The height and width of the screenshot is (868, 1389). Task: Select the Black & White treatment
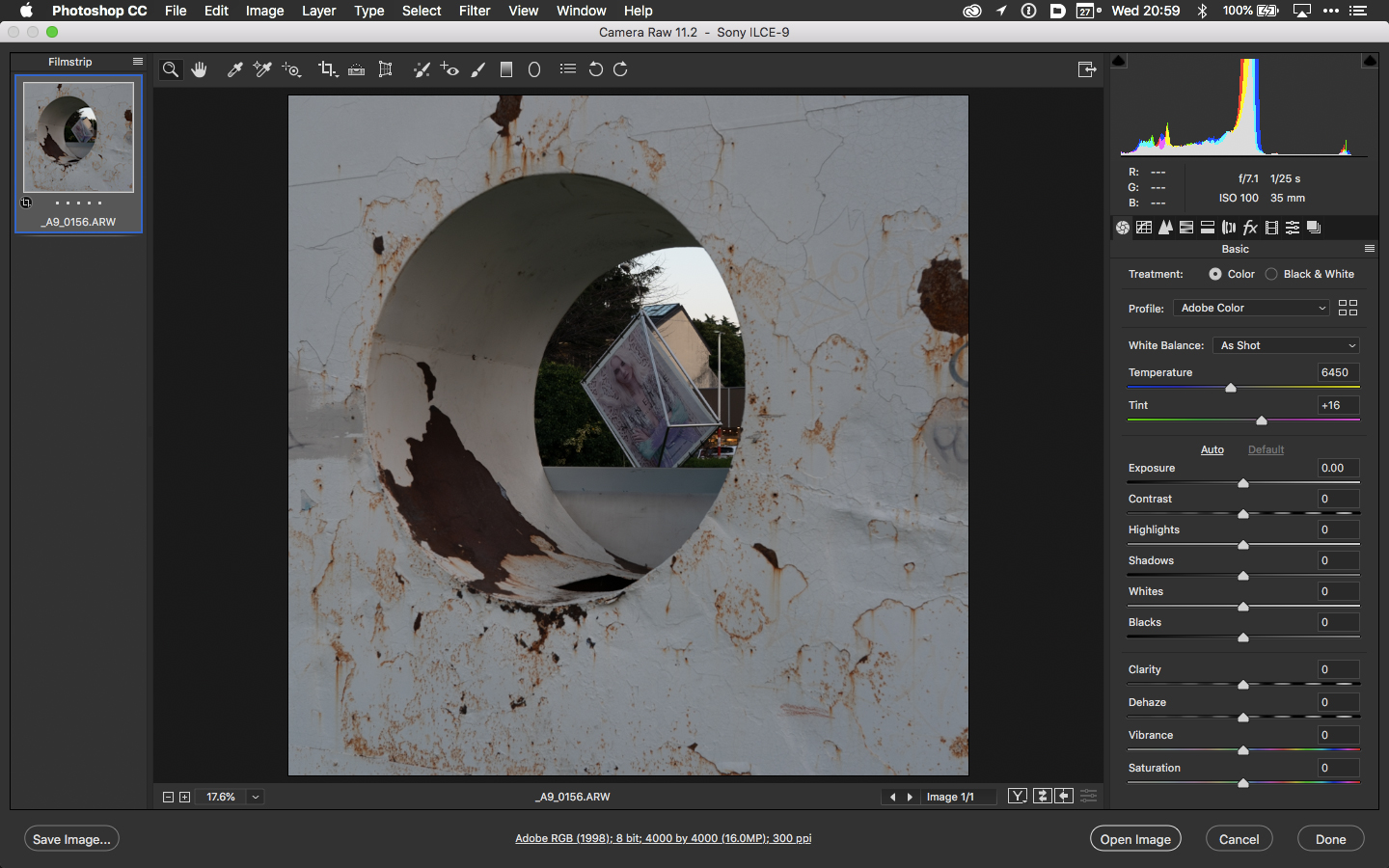1271,274
